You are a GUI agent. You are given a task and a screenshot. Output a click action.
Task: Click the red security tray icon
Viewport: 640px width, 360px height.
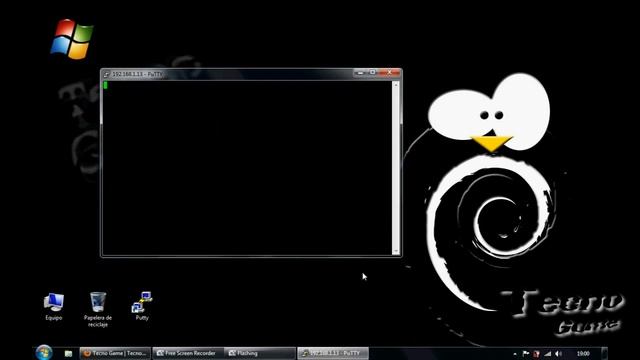[x=536, y=354]
